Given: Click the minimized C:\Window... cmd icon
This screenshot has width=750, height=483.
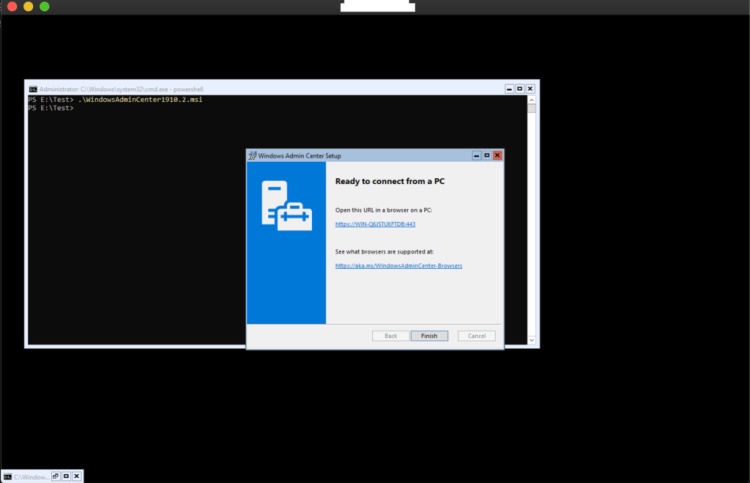Looking at the screenshot, I should (x=8, y=477).
